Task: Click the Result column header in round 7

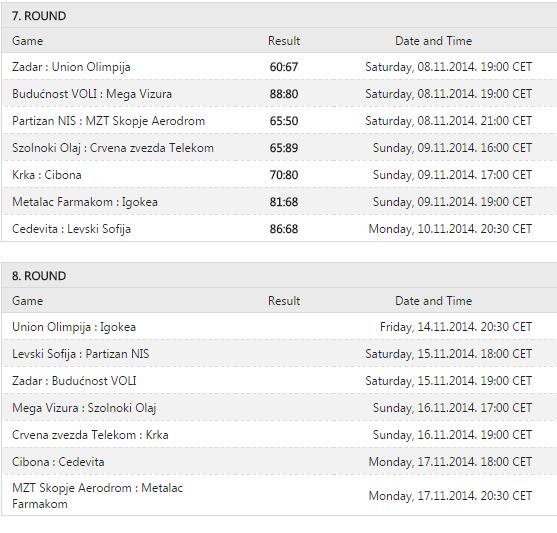Action: tap(284, 41)
